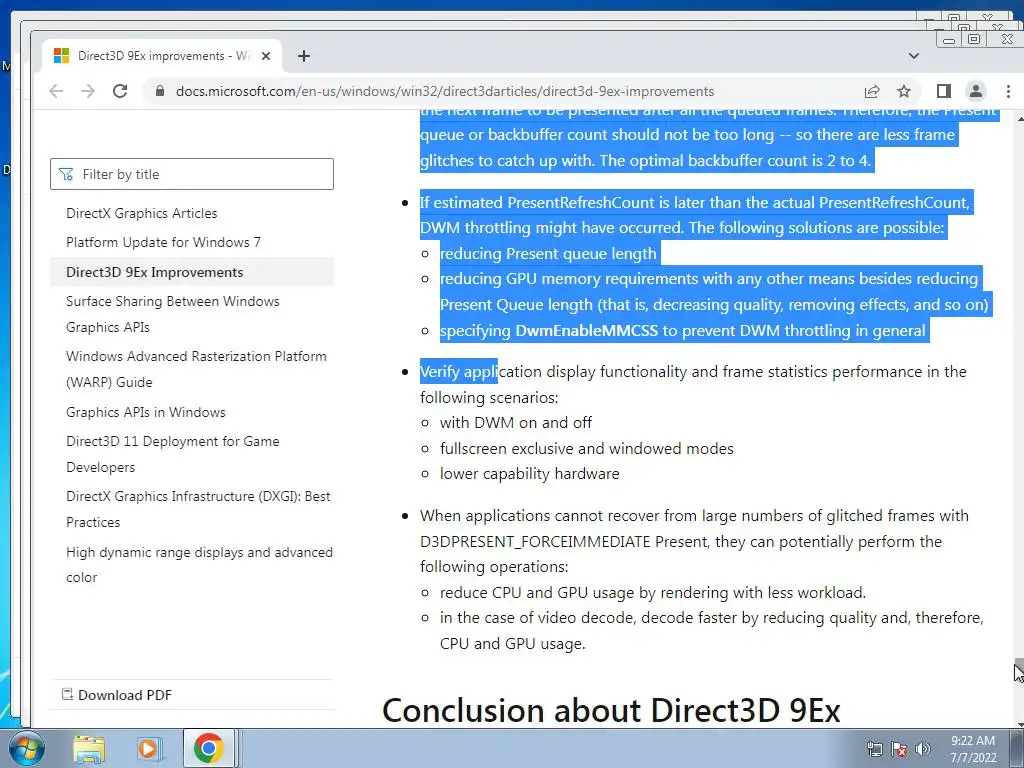Open DXGI Best Practices article
1024x768 pixels.
[x=198, y=509]
